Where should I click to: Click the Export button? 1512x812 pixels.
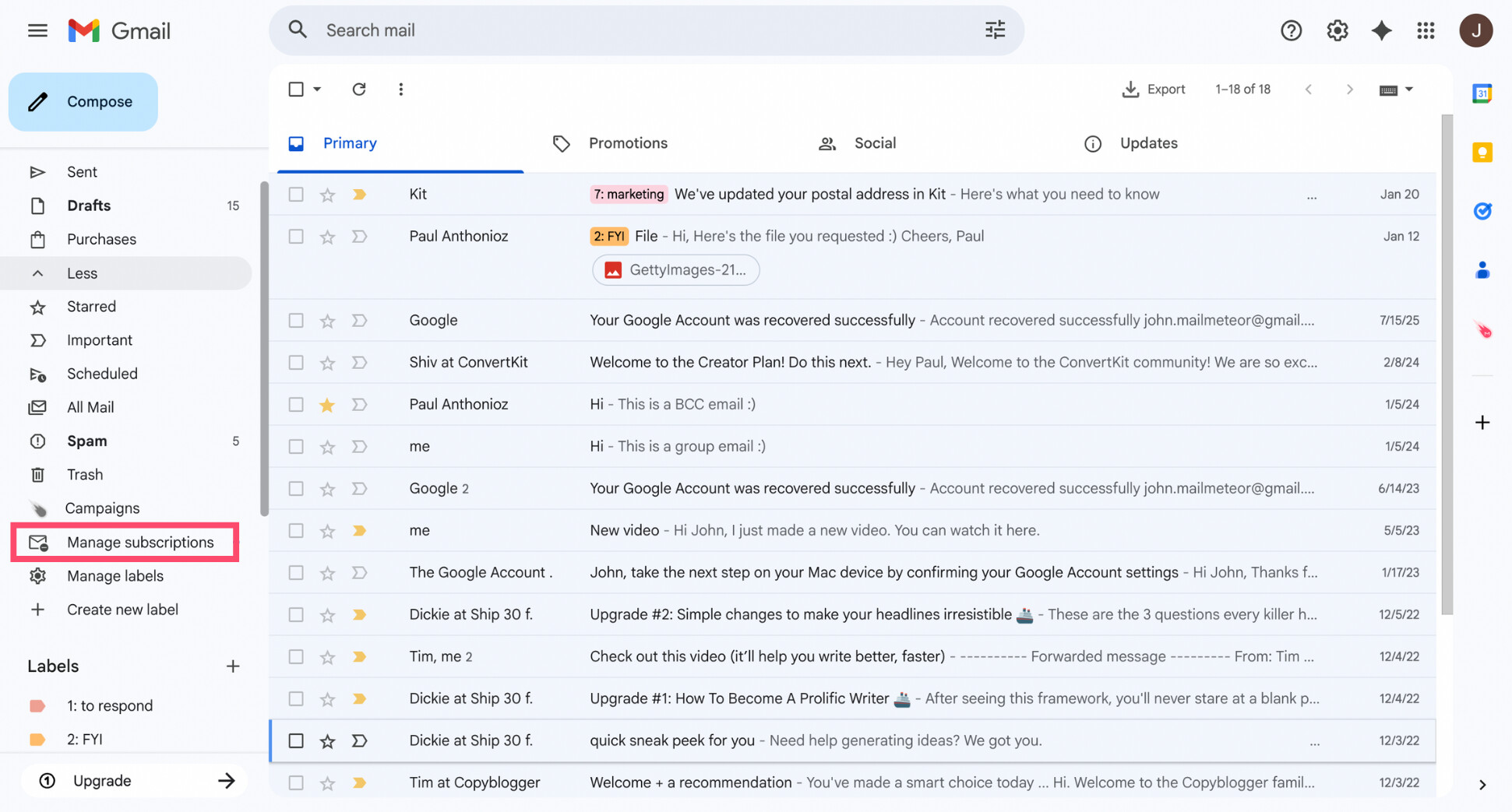(1153, 89)
